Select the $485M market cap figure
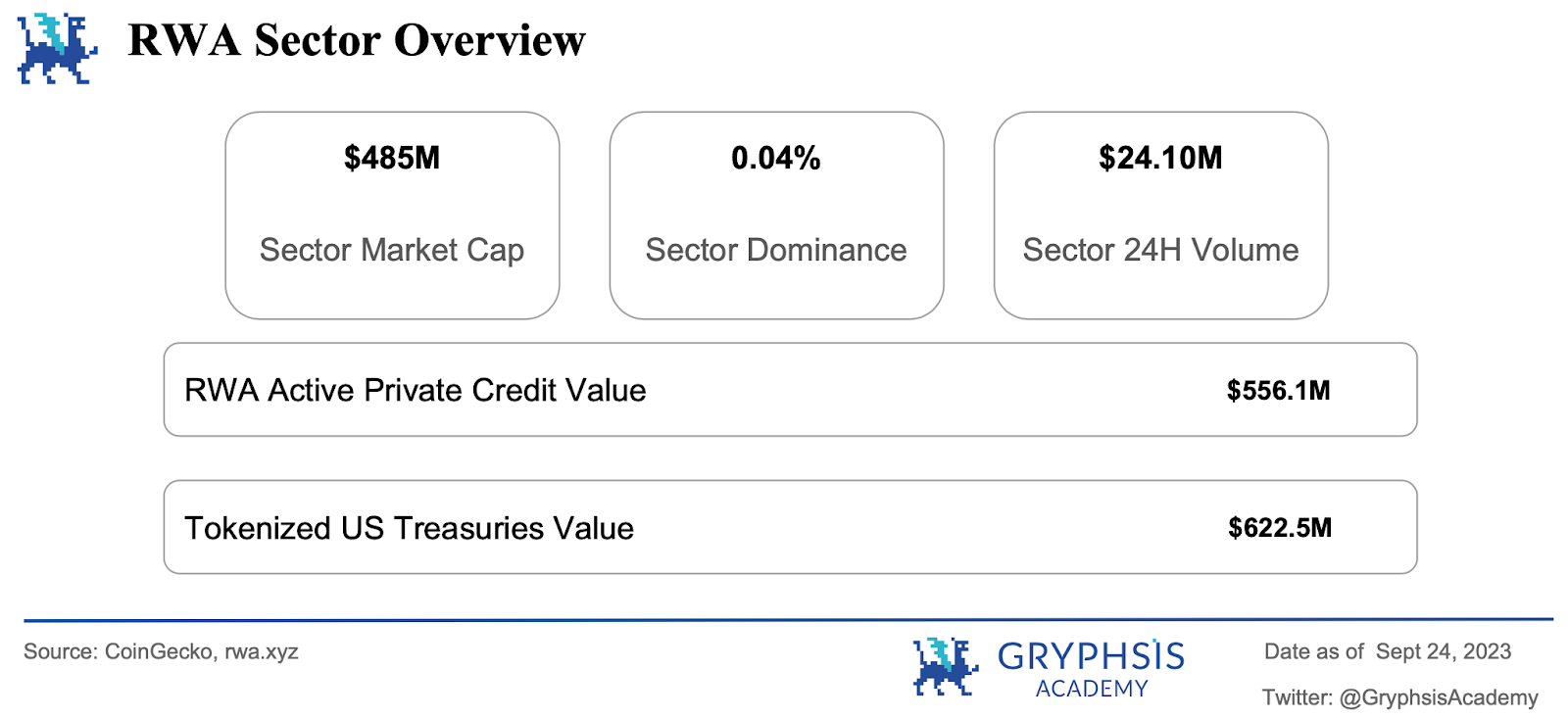 [392, 158]
